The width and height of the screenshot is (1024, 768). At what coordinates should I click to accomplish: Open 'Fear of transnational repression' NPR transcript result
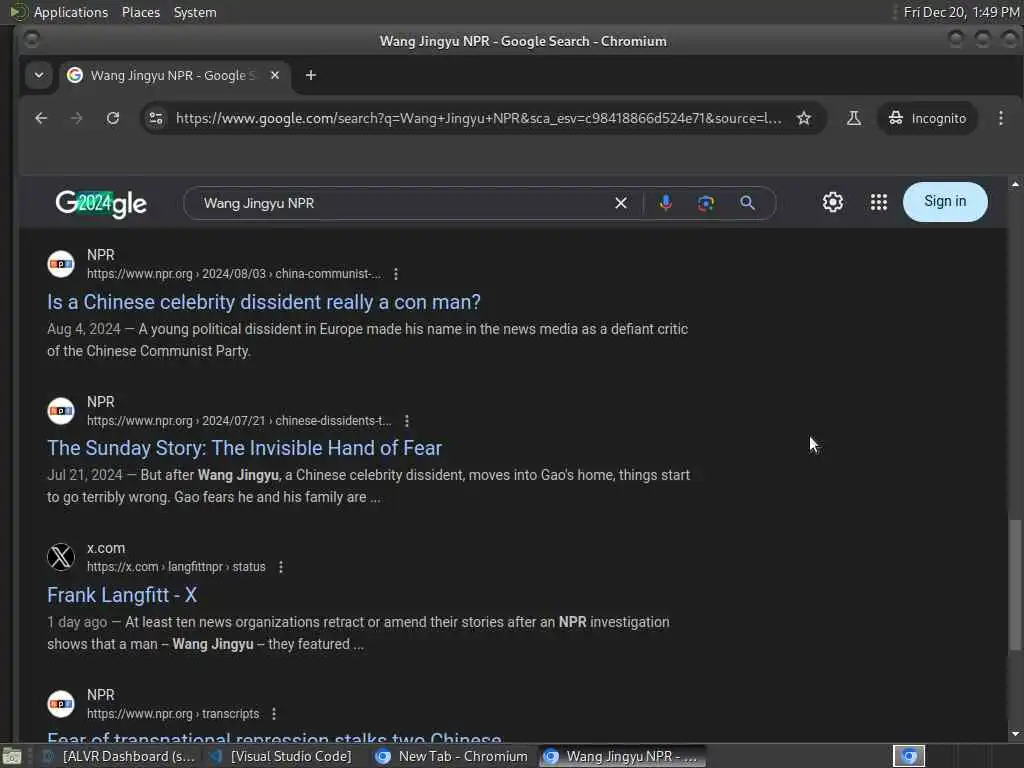coord(274,737)
